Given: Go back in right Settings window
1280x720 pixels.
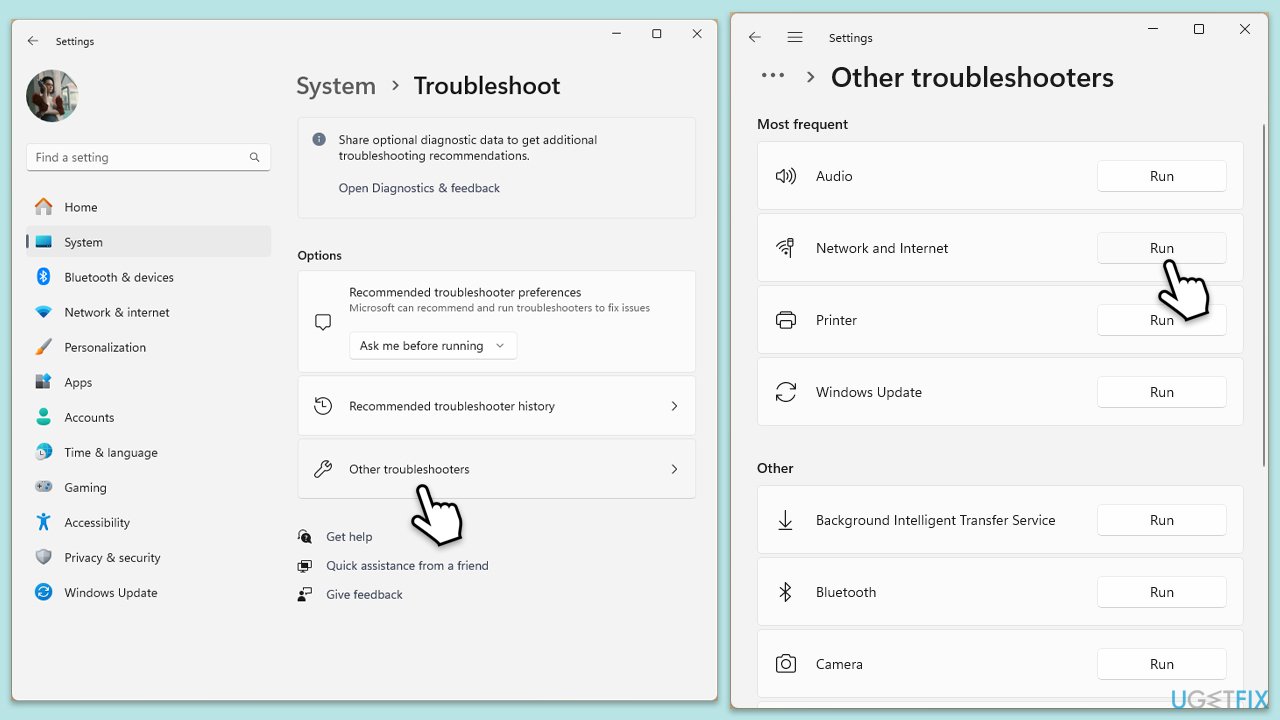Looking at the screenshot, I should point(755,37).
